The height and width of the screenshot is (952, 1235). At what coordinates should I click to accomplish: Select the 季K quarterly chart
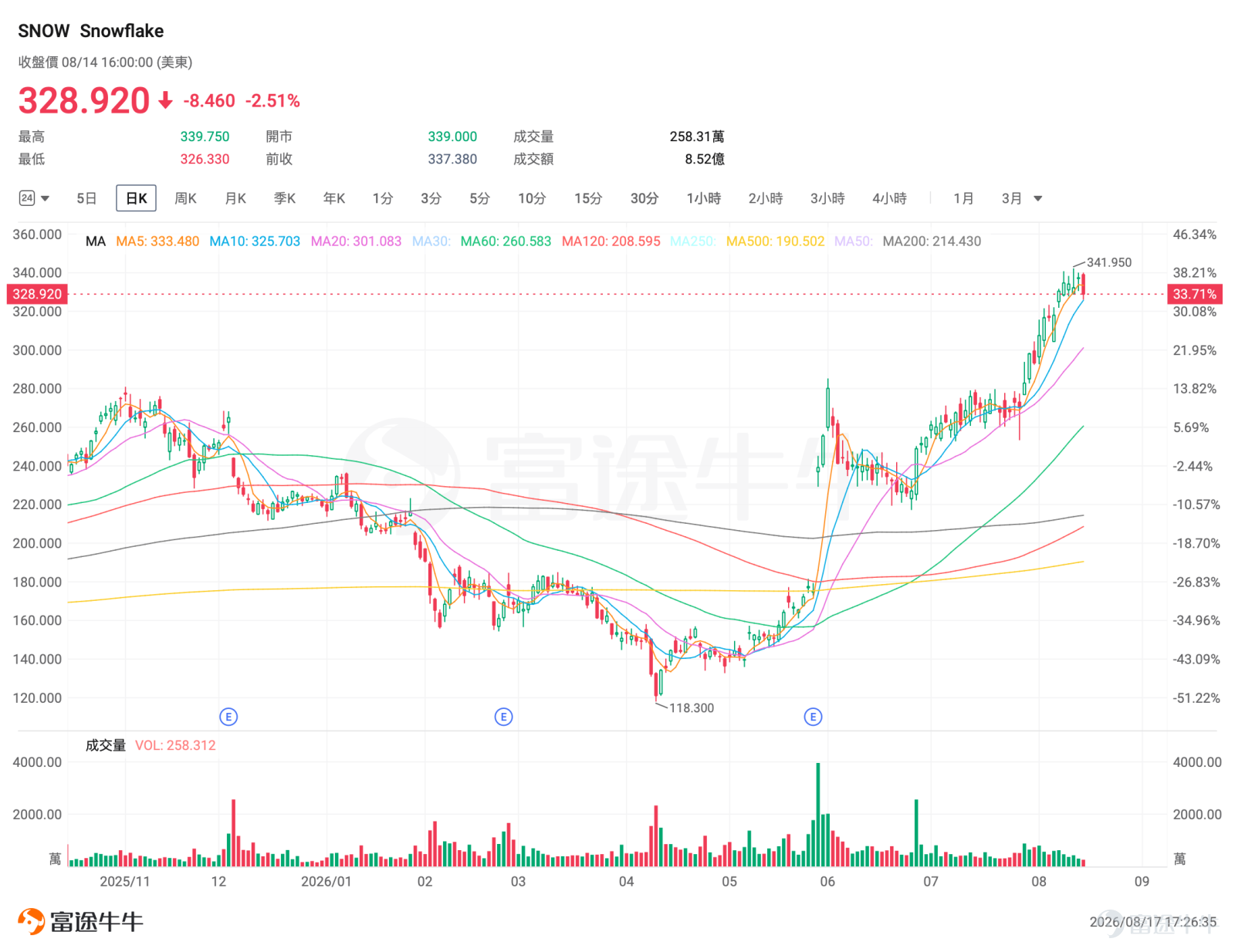285,198
